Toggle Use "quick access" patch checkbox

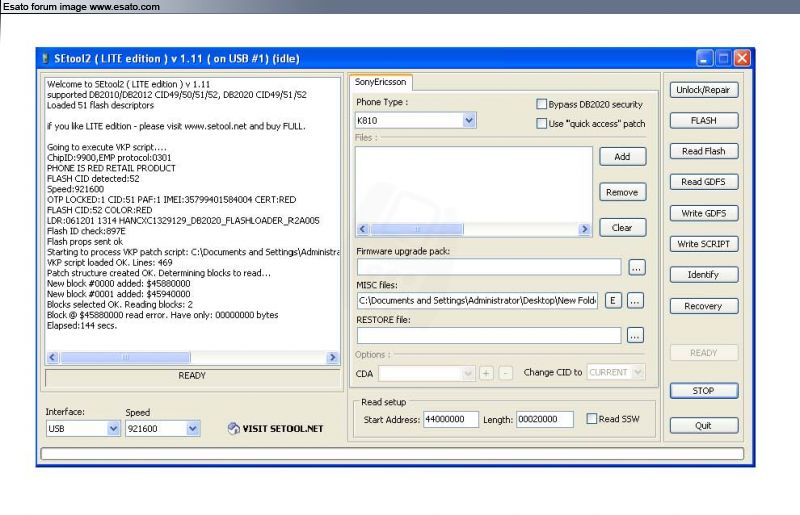coord(541,124)
